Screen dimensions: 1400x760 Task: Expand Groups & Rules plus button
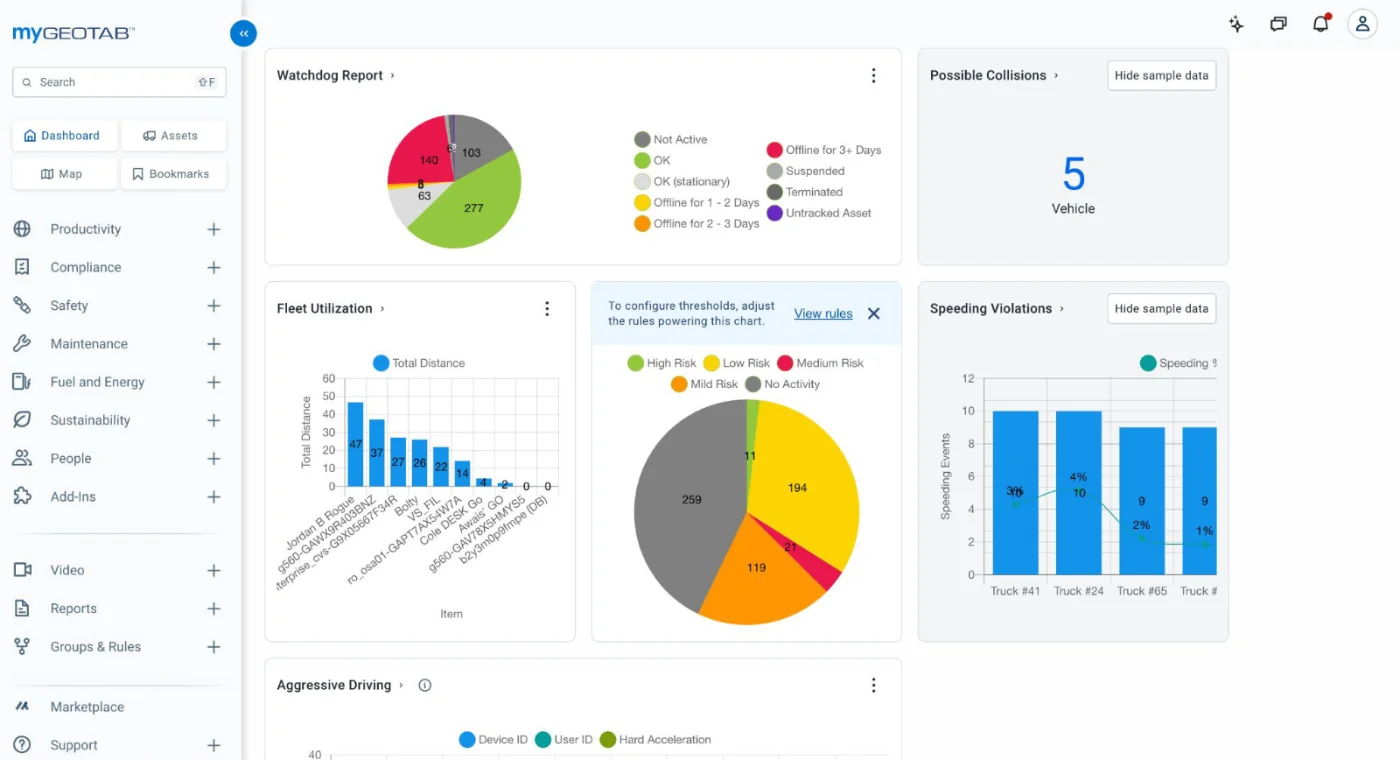tap(213, 647)
